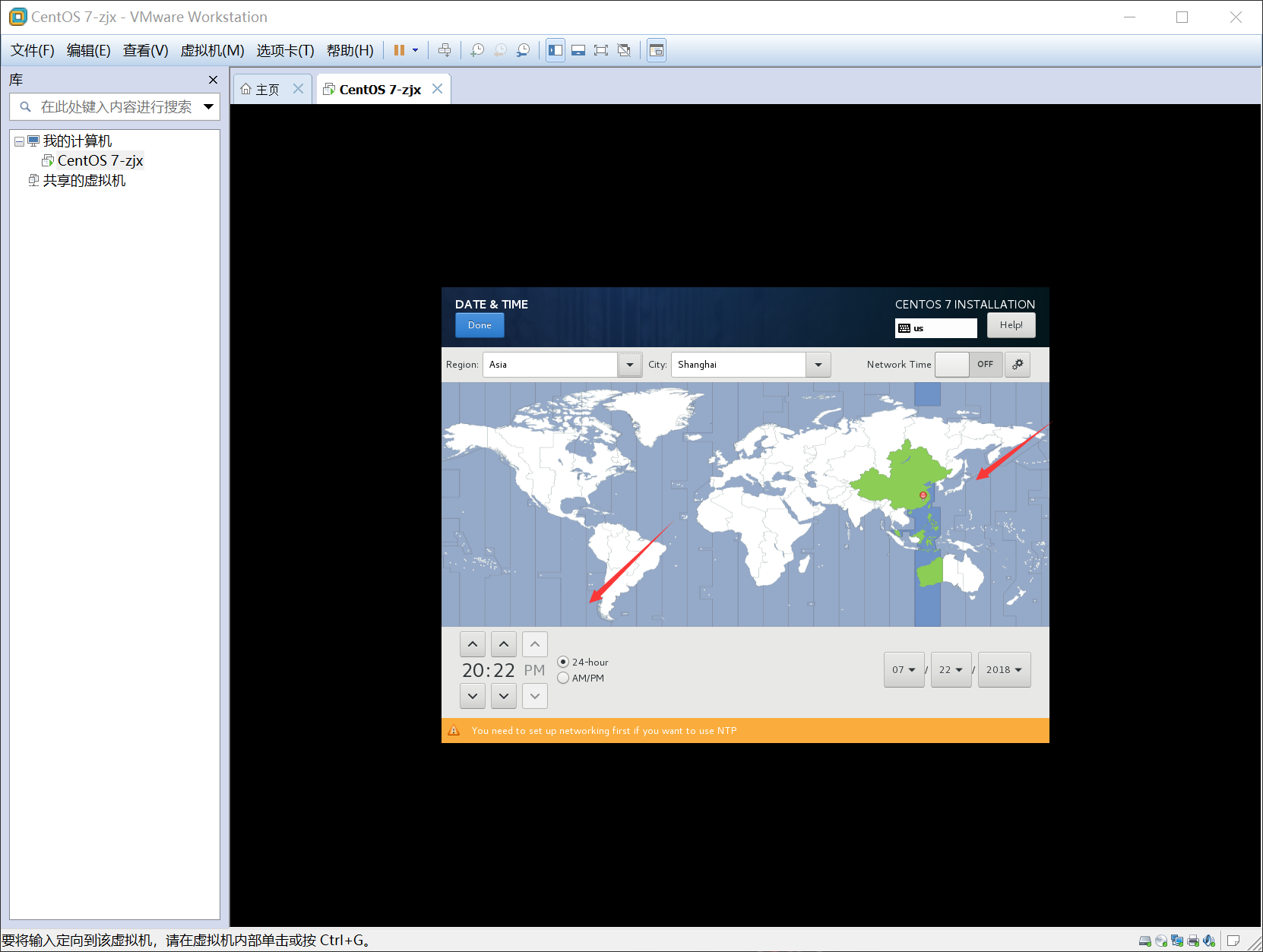Screen dimensions: 1263x952
Task: Pause the virtual machine
Action: [399, 51]
